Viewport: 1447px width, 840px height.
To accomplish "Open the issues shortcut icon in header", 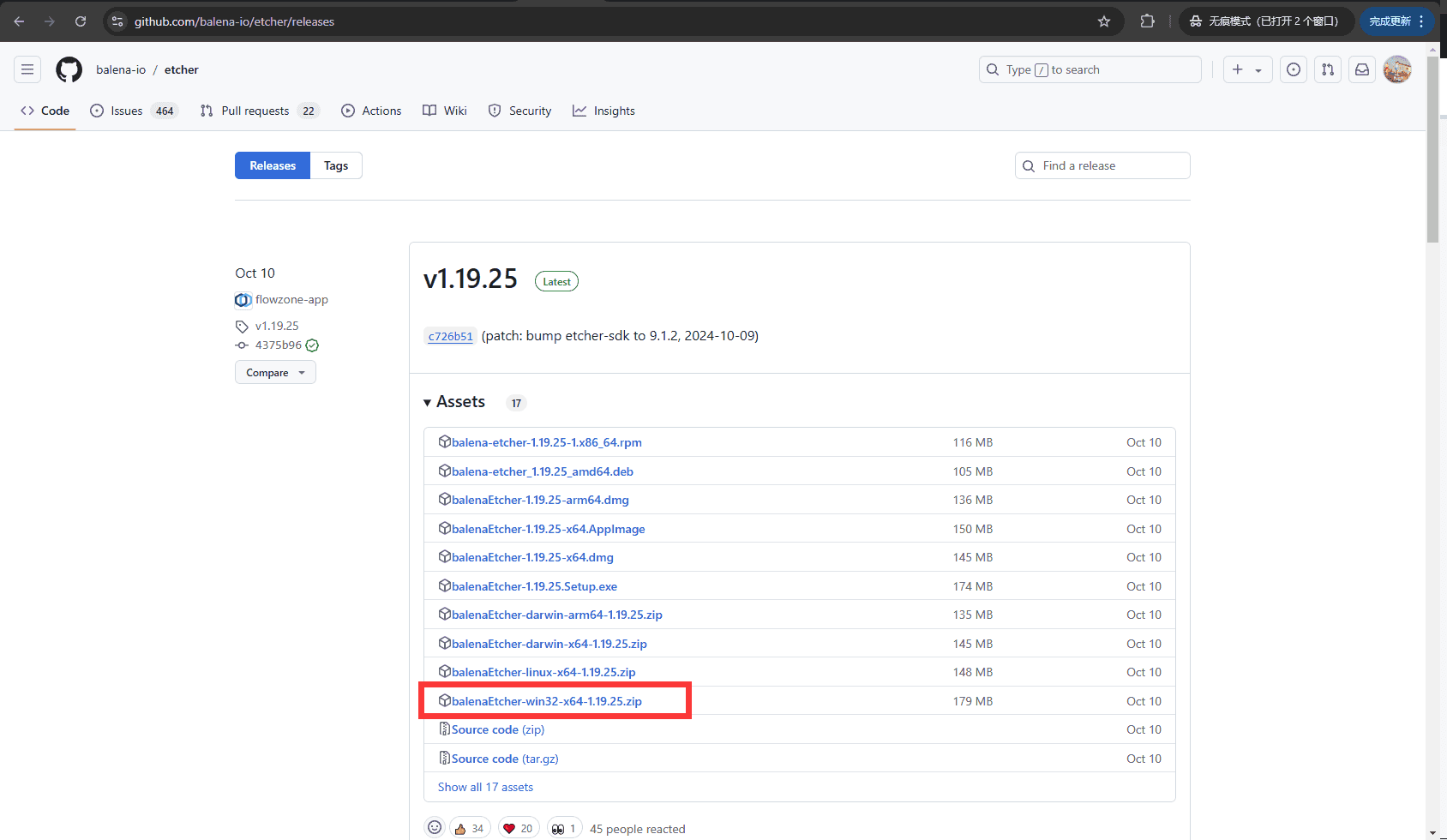I will pos(1294,69).
